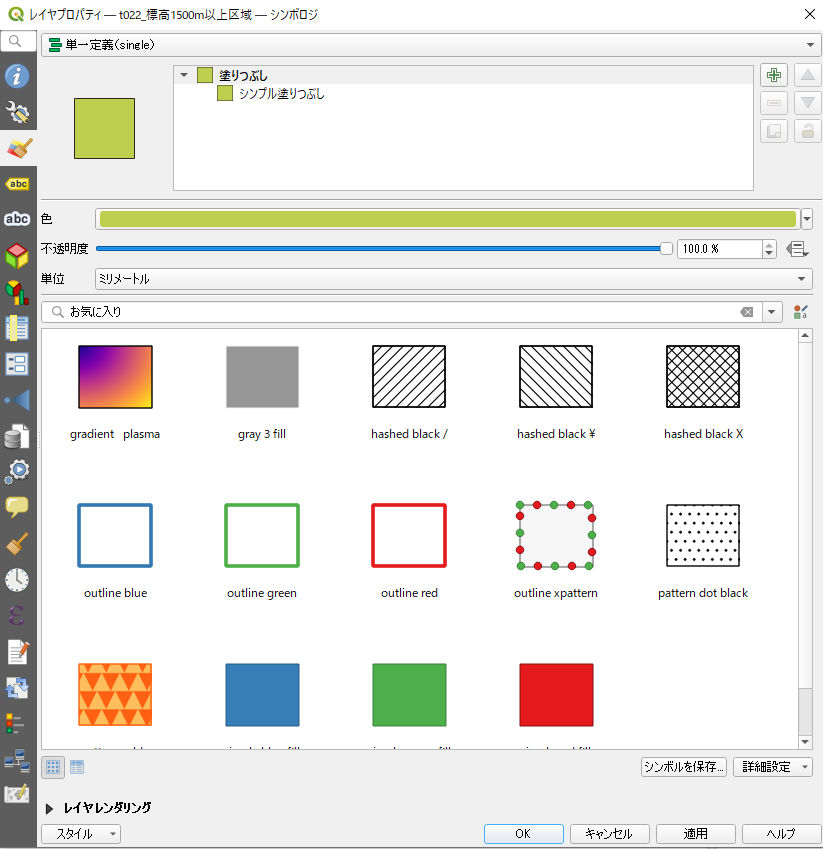Select the yellow Labels tab icon

coord(18,184)
